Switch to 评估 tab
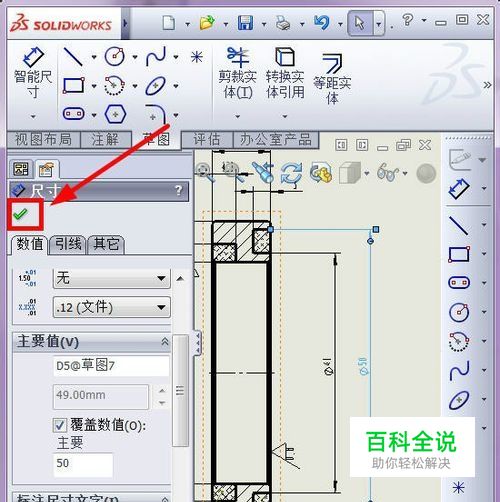This screenshot has height=502, width=500. point(207,139)
